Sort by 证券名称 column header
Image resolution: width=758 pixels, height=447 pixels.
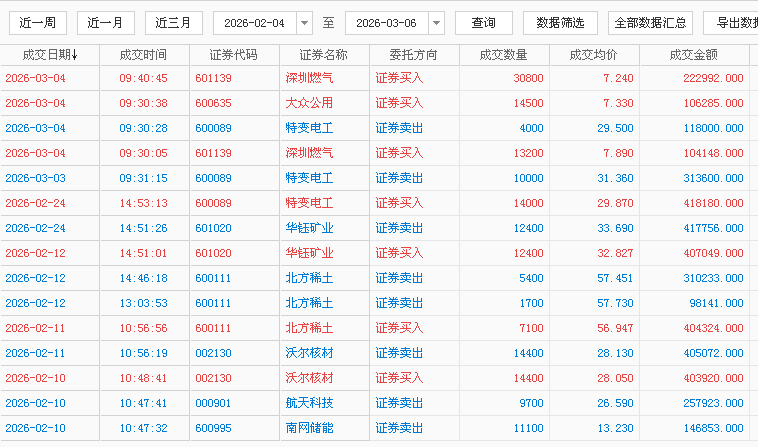pos(324,55)
